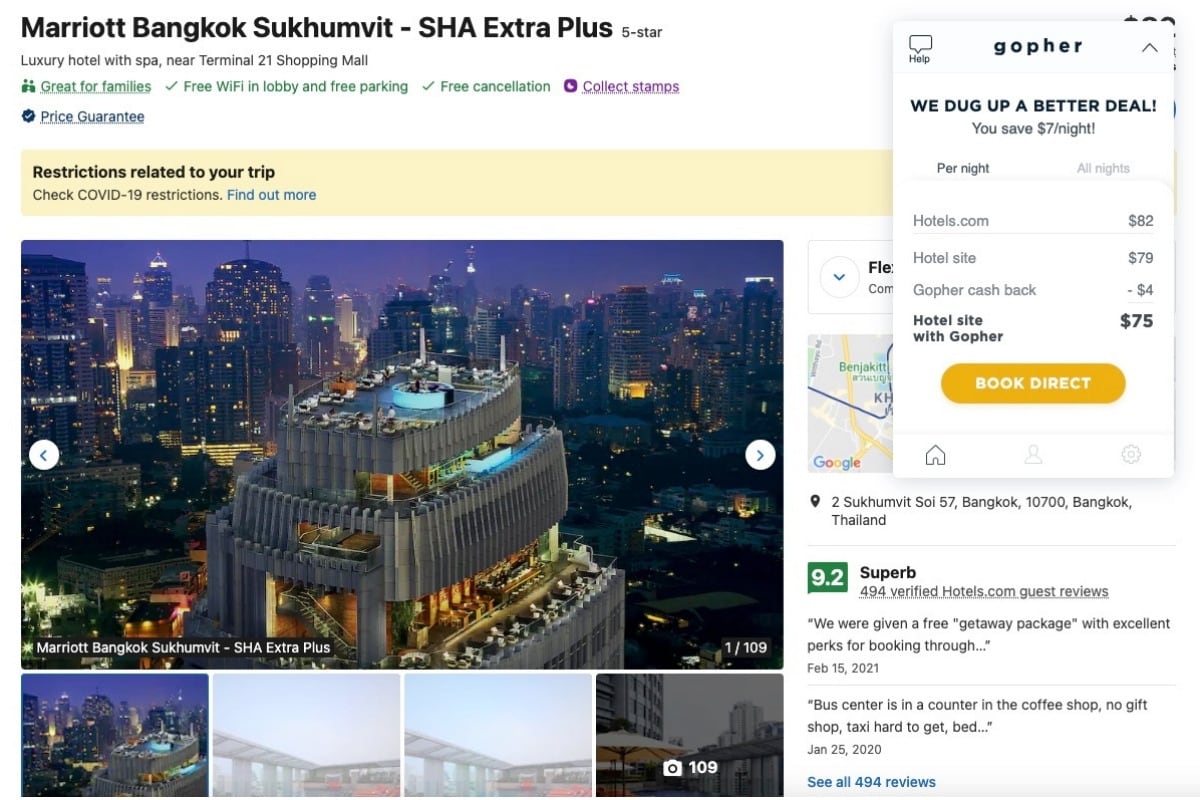This screenshot has width=1200, height=800.
Task: Advance to the next hotel photo arrow
Action: (x=760, y=454)
